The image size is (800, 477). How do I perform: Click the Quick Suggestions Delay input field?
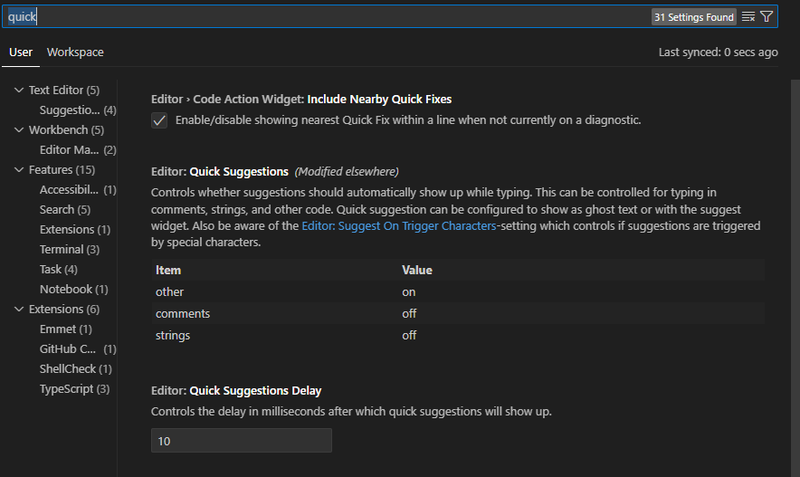click(x=241, y=441)
